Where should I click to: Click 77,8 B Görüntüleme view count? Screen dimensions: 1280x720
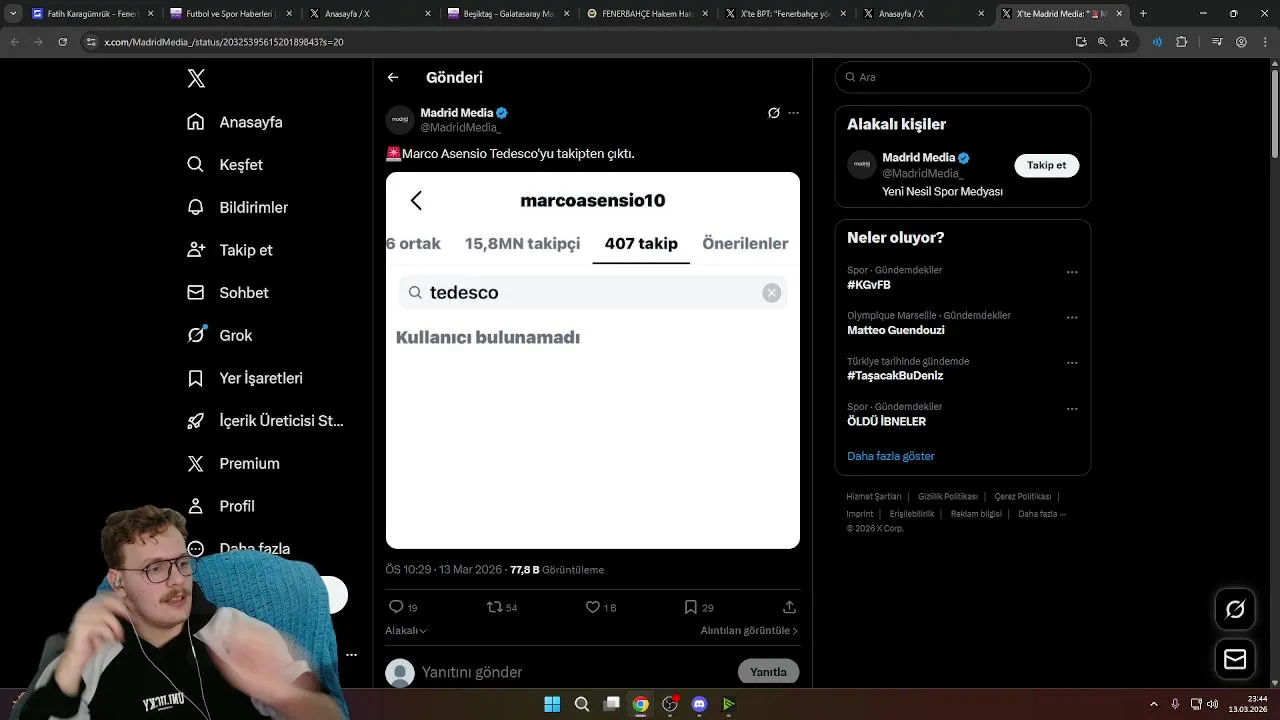click(557, 570)
